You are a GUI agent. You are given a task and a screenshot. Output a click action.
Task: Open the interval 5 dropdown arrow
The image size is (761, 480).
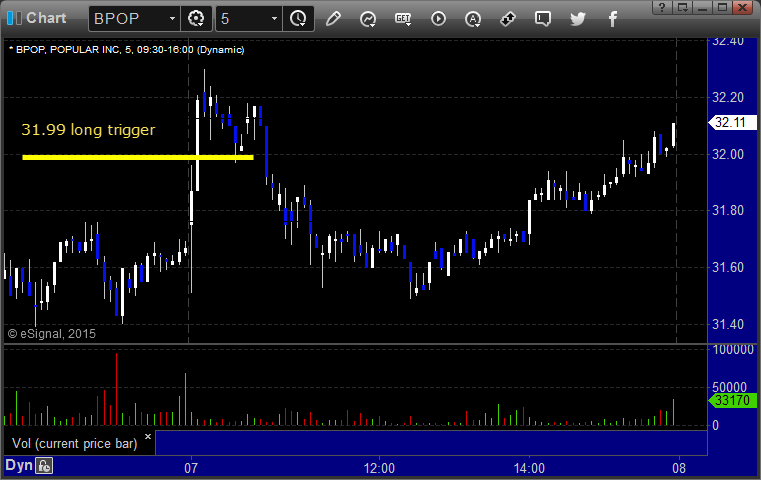tap(274, 19)
